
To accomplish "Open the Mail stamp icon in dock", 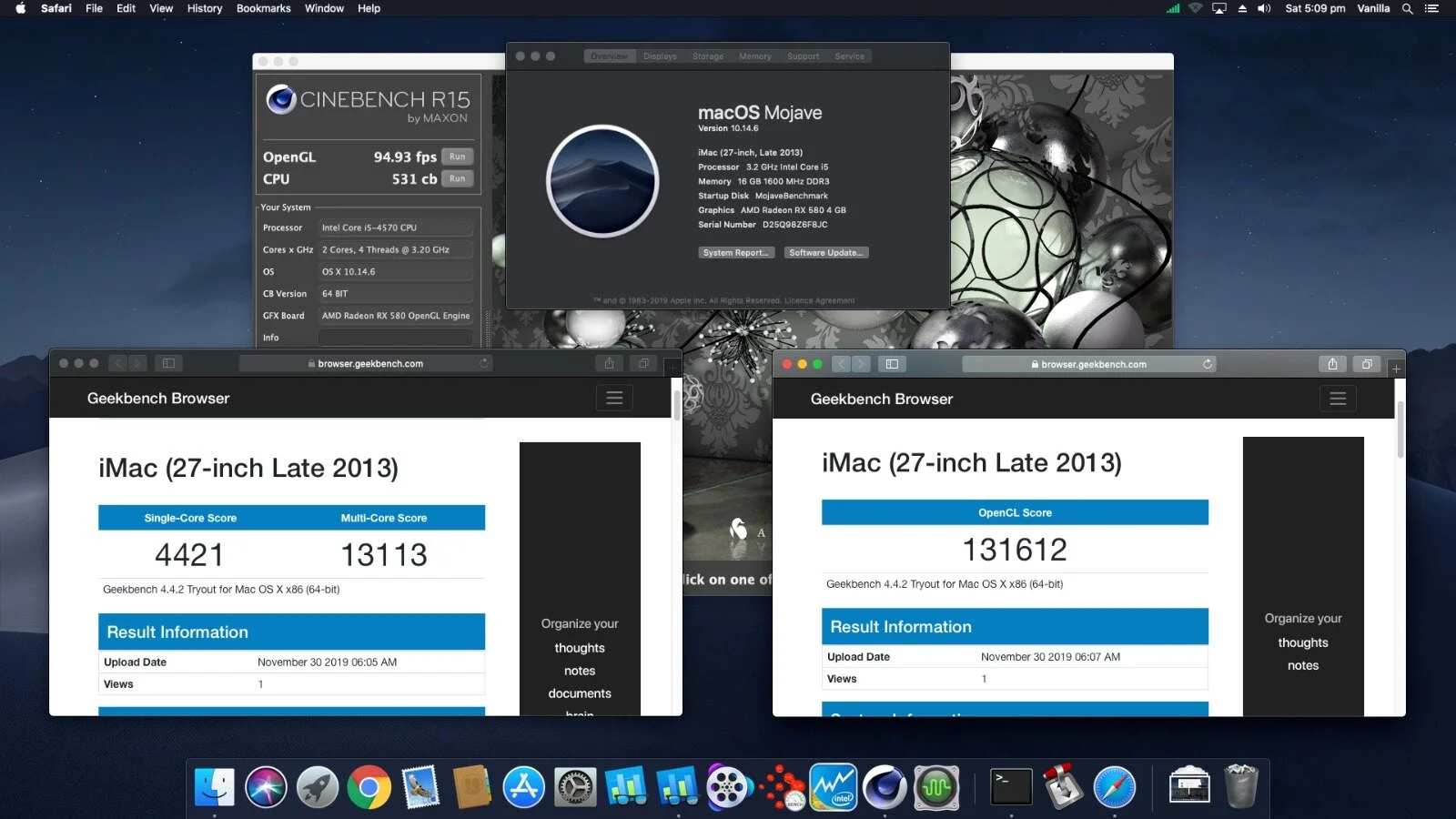I will click(420, 787).
